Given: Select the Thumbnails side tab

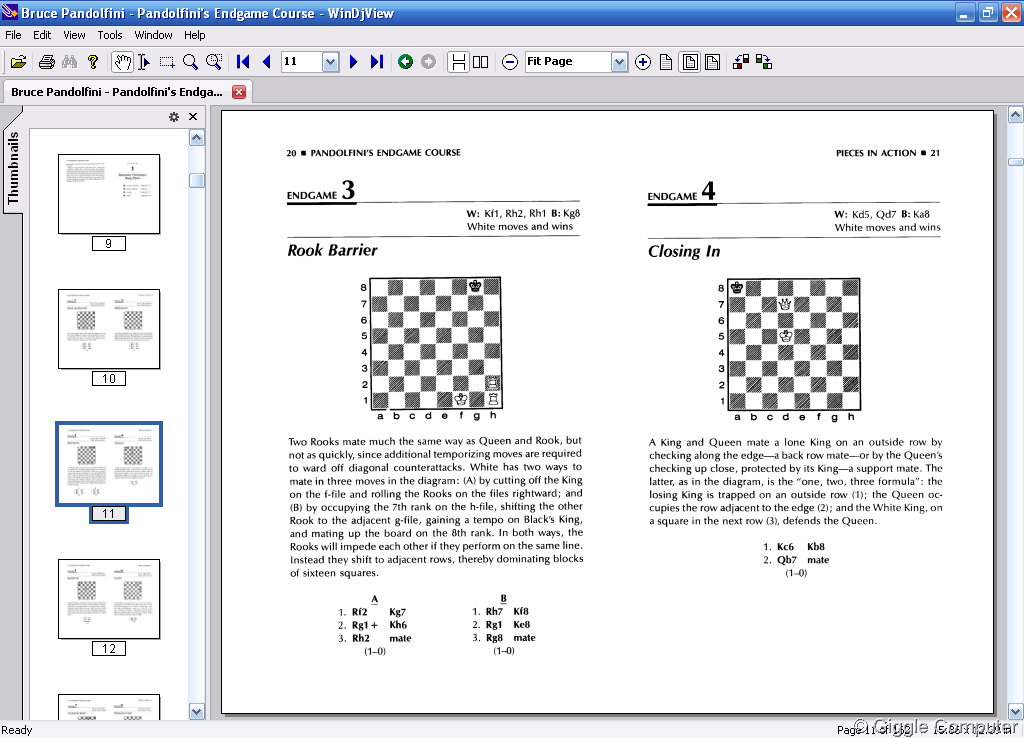Looking at the screenshot, I should coord(12,168).
